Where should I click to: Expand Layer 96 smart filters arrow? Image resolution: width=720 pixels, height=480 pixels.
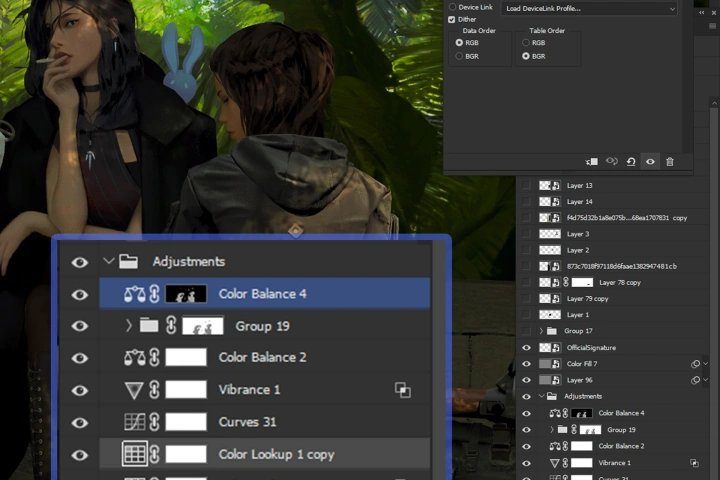[x=706, y=380]
